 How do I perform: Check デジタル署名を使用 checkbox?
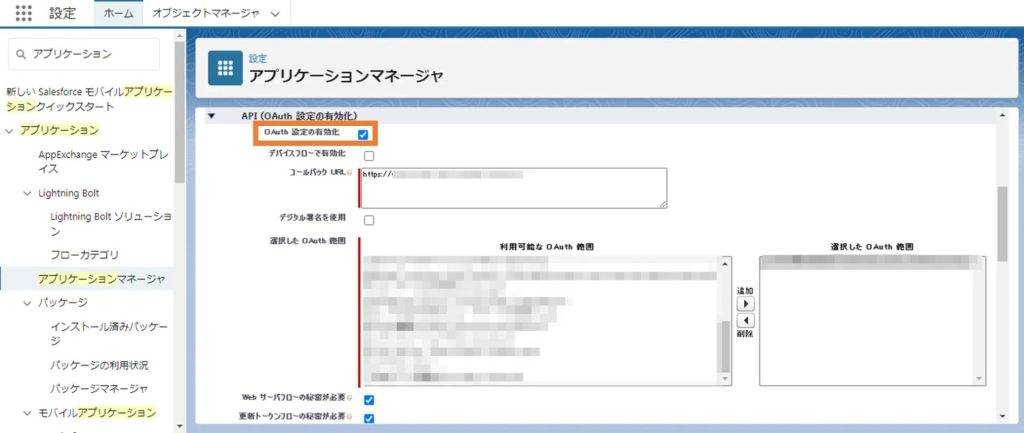click(369, 220)
